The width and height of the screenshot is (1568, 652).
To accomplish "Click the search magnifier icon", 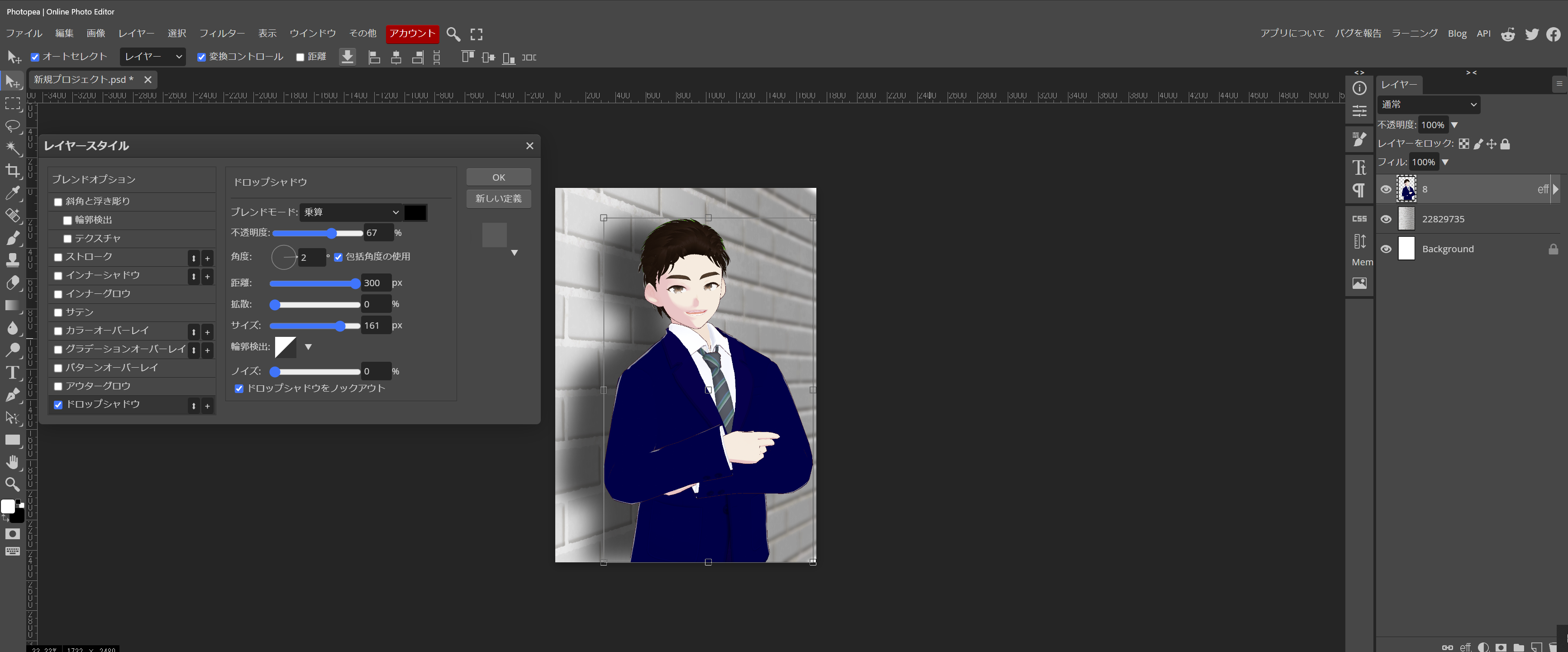I will tap(453, 34).
